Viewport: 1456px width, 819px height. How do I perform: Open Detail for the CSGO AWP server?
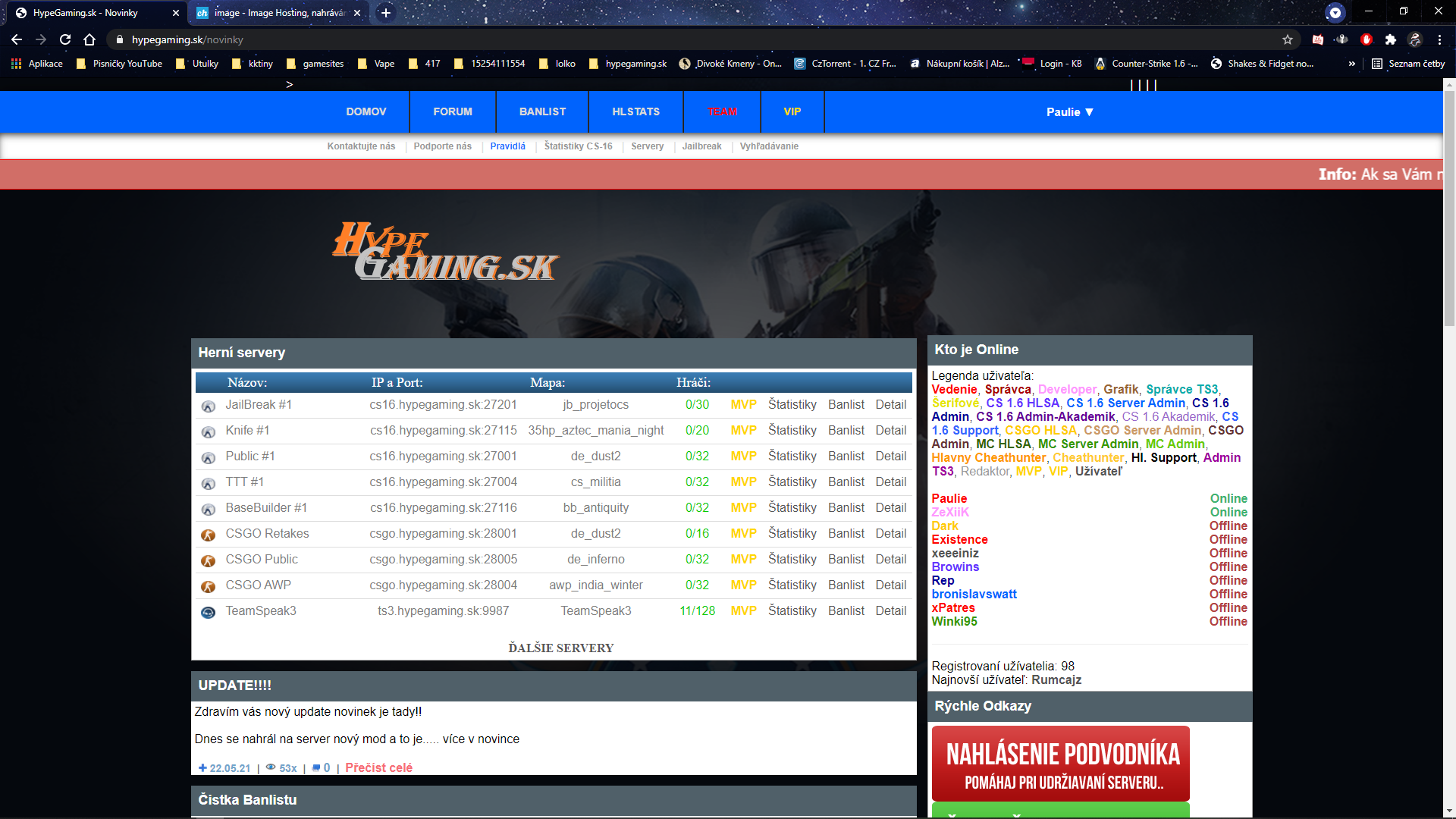(890, 585)
